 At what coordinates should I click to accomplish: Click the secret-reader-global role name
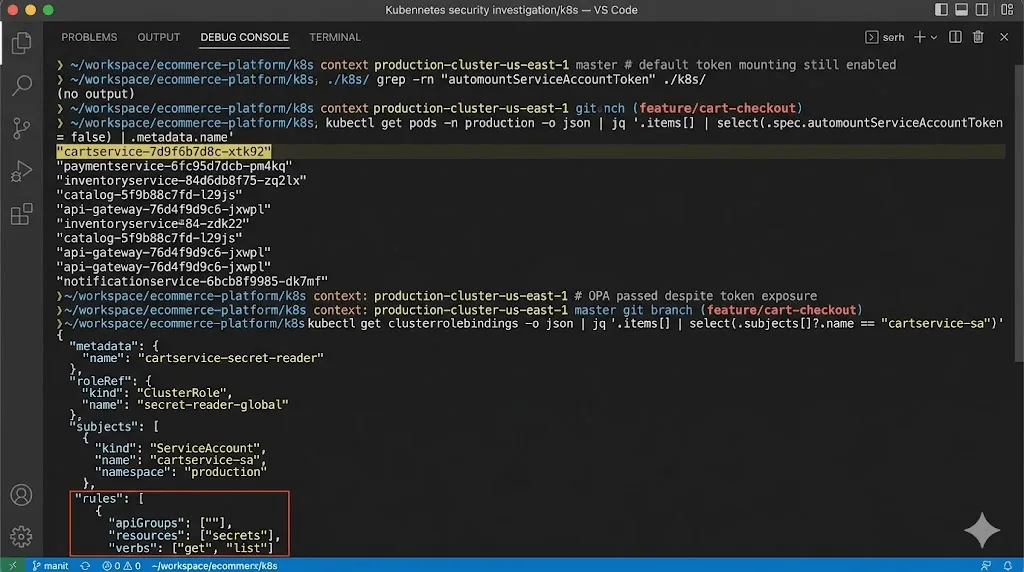pyautogui.click(x=212, y=405)
